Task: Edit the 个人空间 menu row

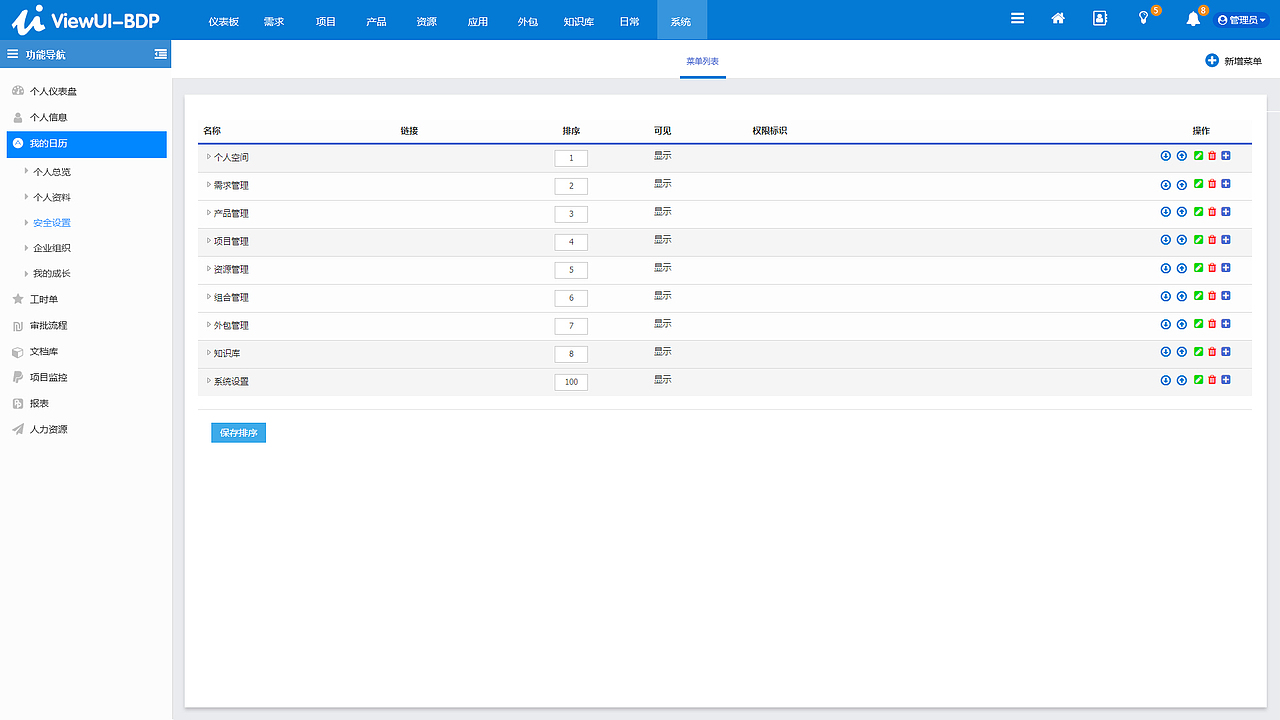Action: click(1199, 156)
